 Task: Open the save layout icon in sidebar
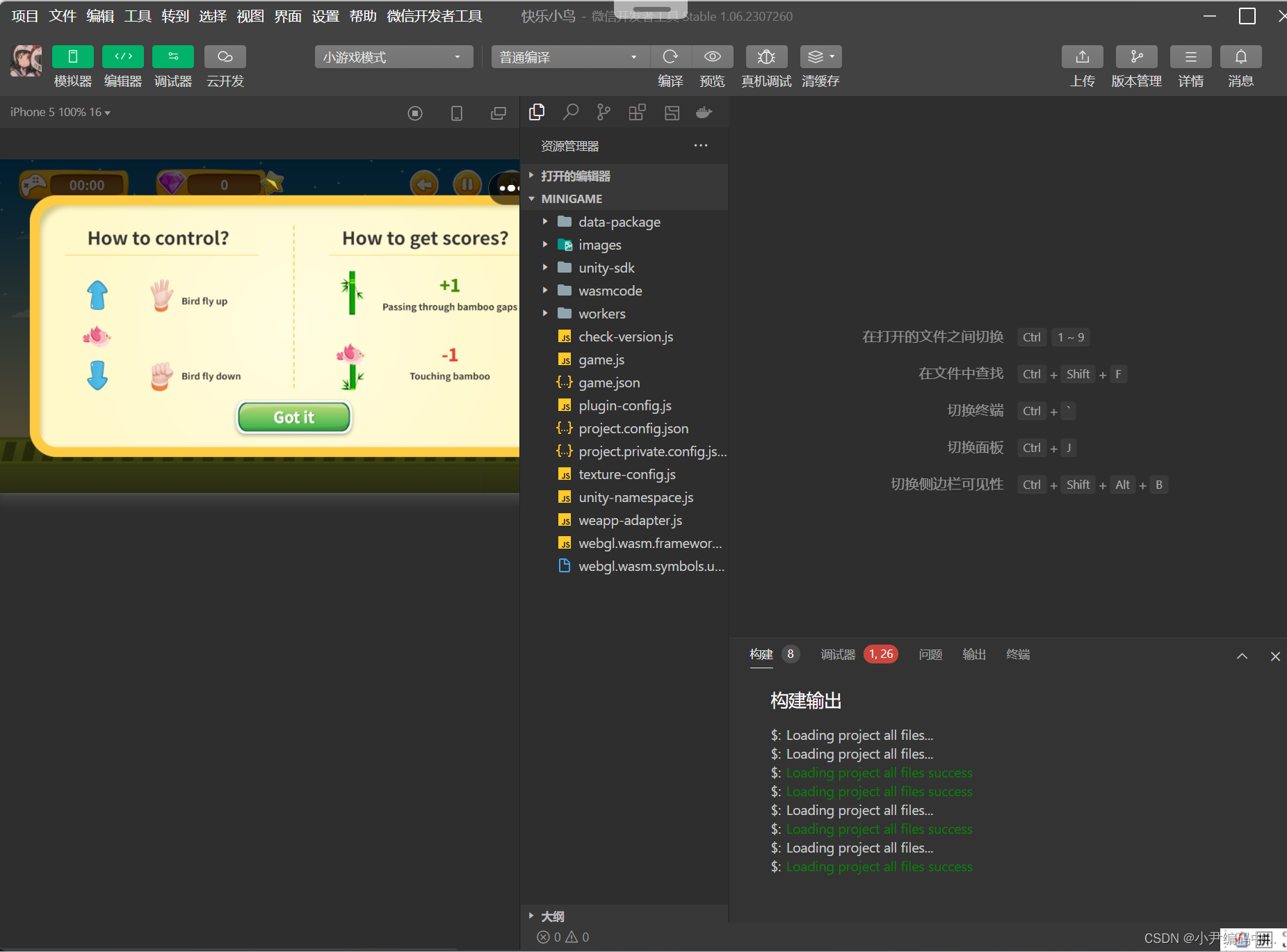[x=672, y=113]
